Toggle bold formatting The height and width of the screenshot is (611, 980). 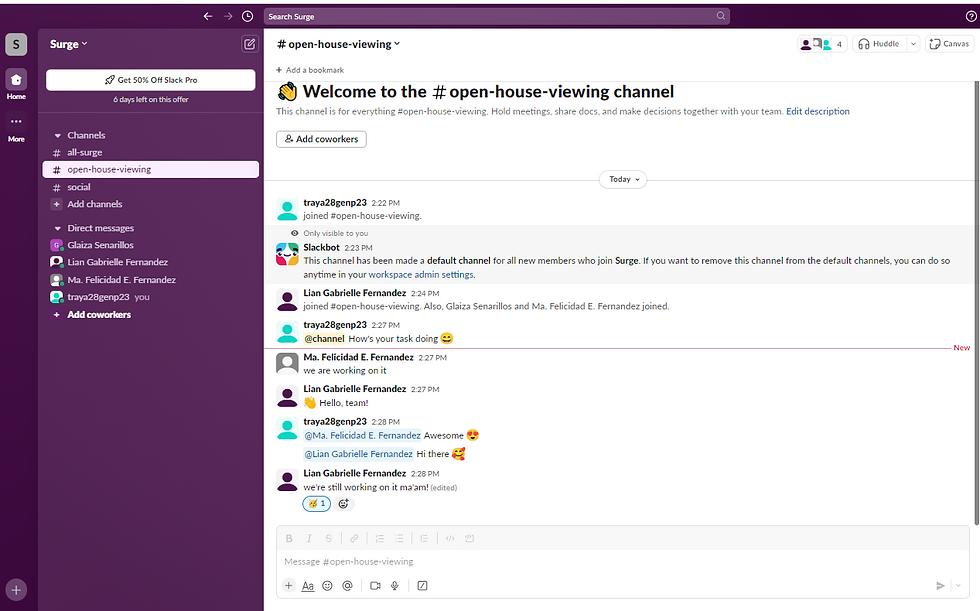289,539
